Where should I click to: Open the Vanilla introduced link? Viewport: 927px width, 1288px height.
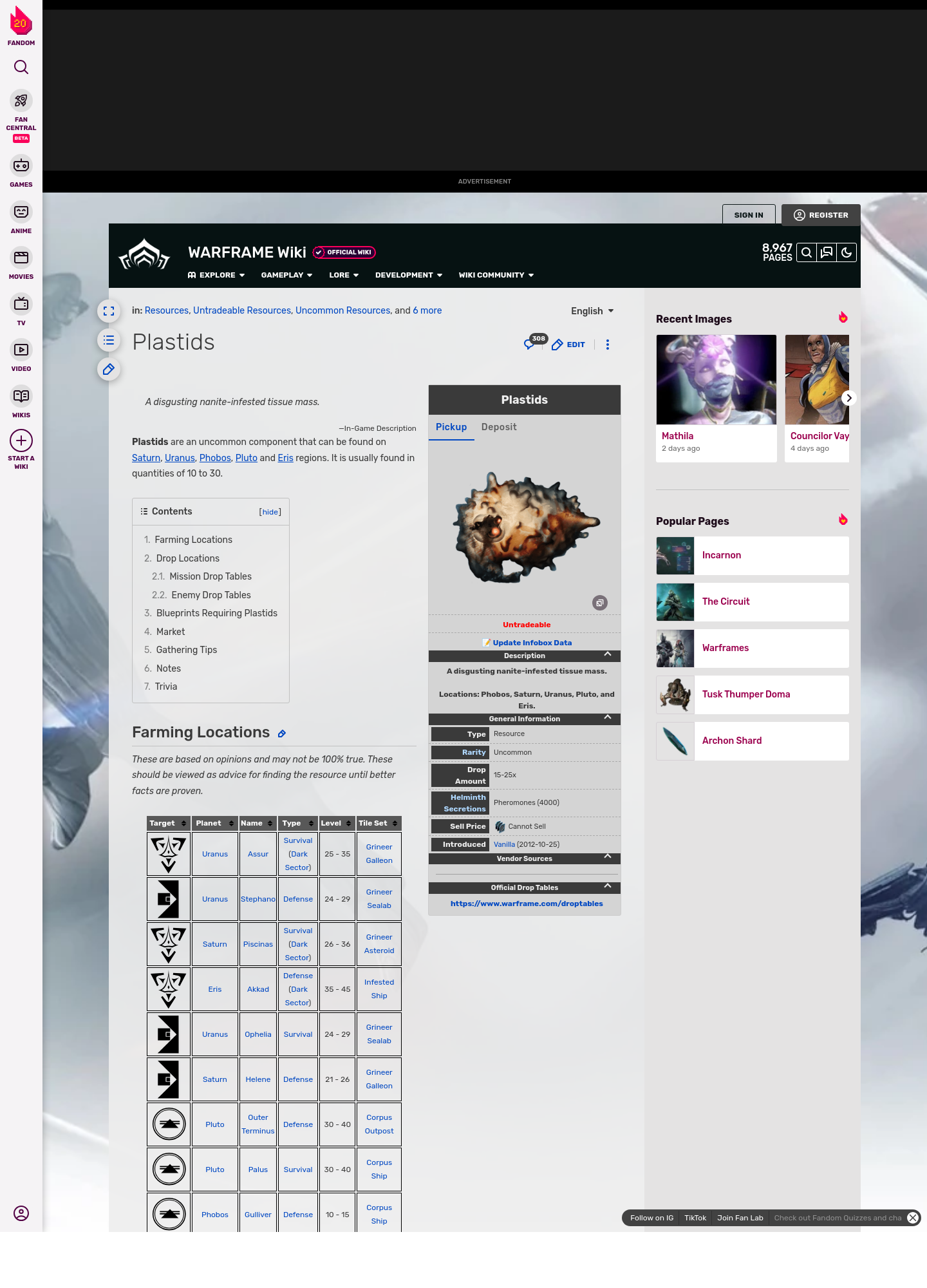tap(504, 844)
